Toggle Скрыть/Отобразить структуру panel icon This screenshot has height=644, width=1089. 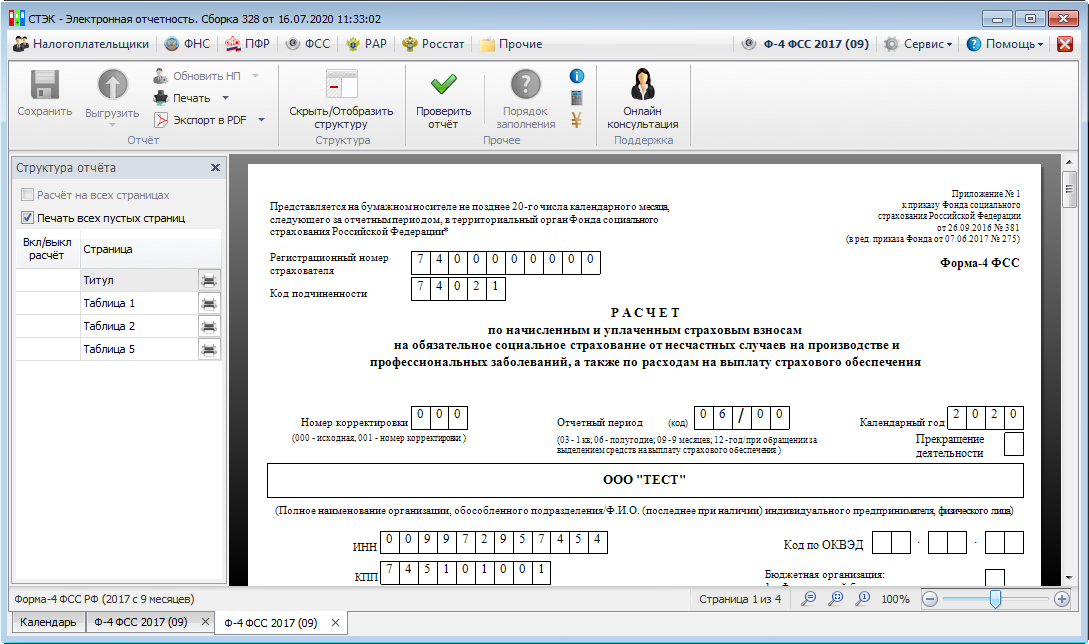coord(341,85)
